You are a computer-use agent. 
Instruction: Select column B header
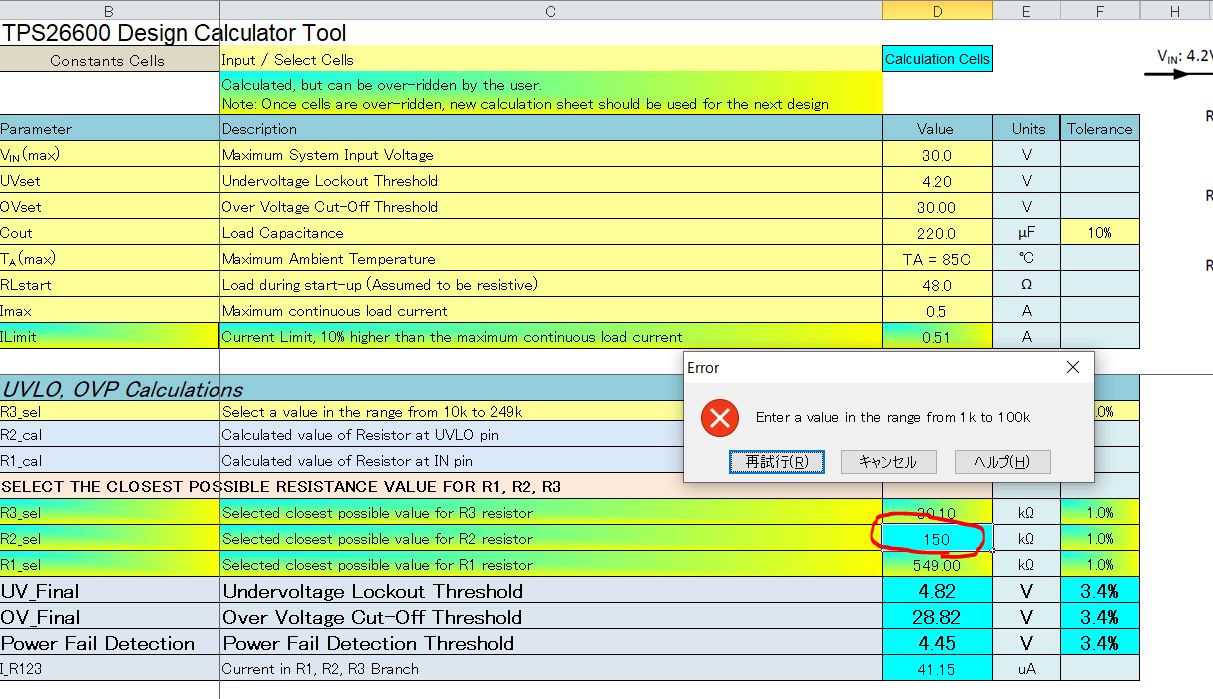(x=109, y=10)
